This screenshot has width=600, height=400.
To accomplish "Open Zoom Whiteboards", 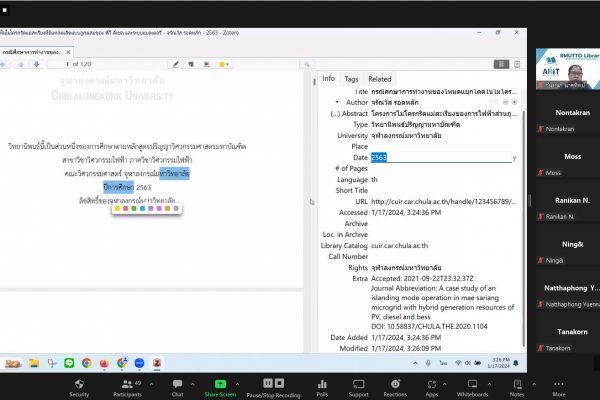I will coord(473,388).
